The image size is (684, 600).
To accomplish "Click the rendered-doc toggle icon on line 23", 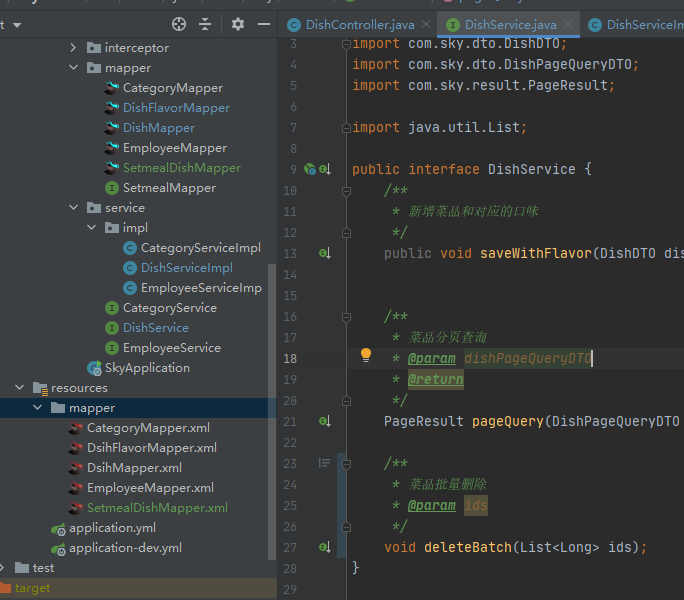I will coord(324,463).
